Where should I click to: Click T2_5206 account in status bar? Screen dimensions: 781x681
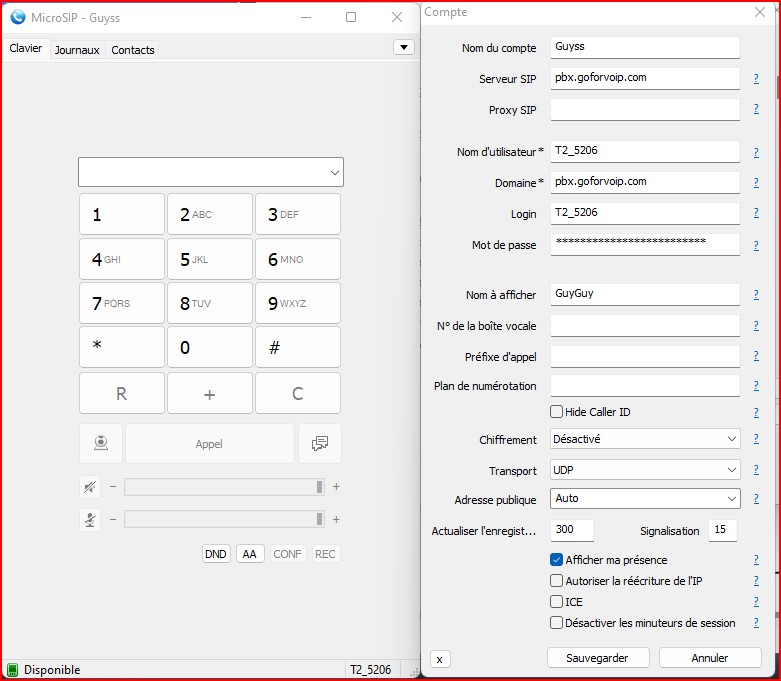(371, 670)
